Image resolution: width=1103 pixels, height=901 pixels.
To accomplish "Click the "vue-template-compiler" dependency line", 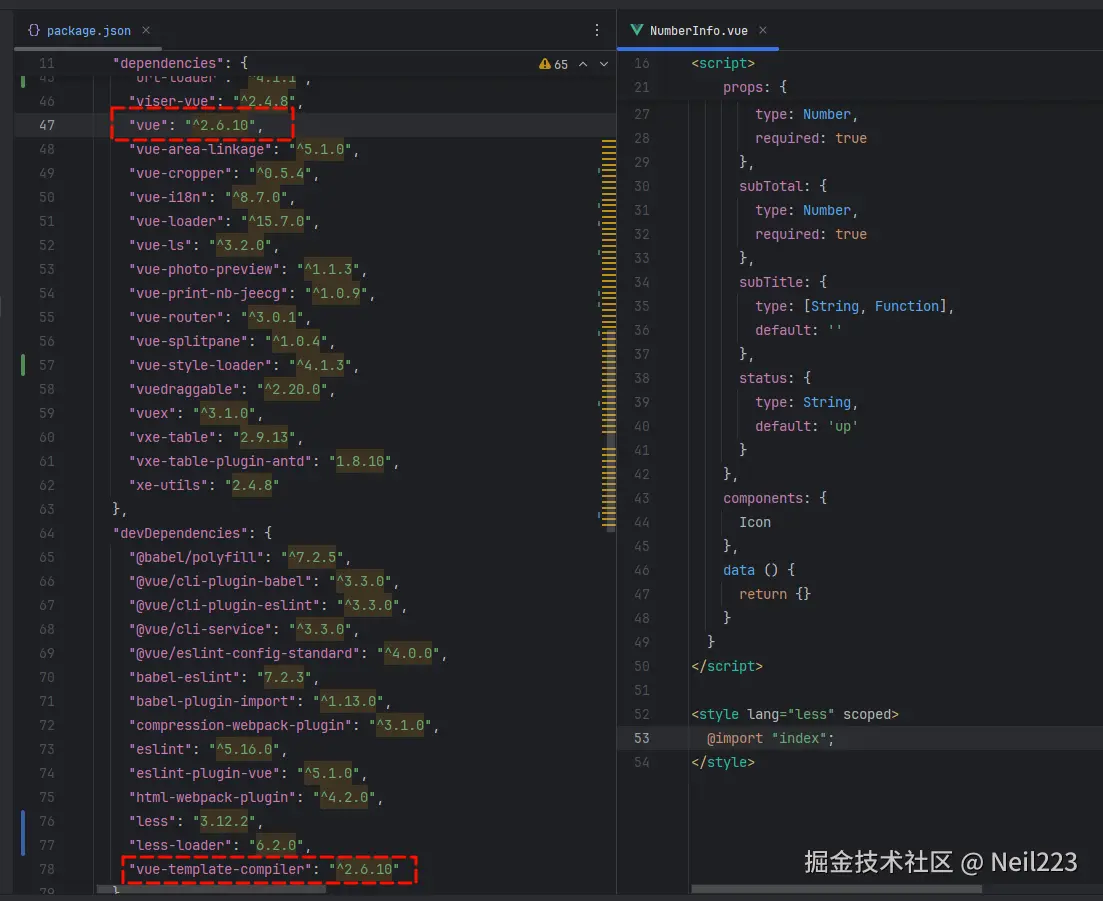I will [264, 869].
